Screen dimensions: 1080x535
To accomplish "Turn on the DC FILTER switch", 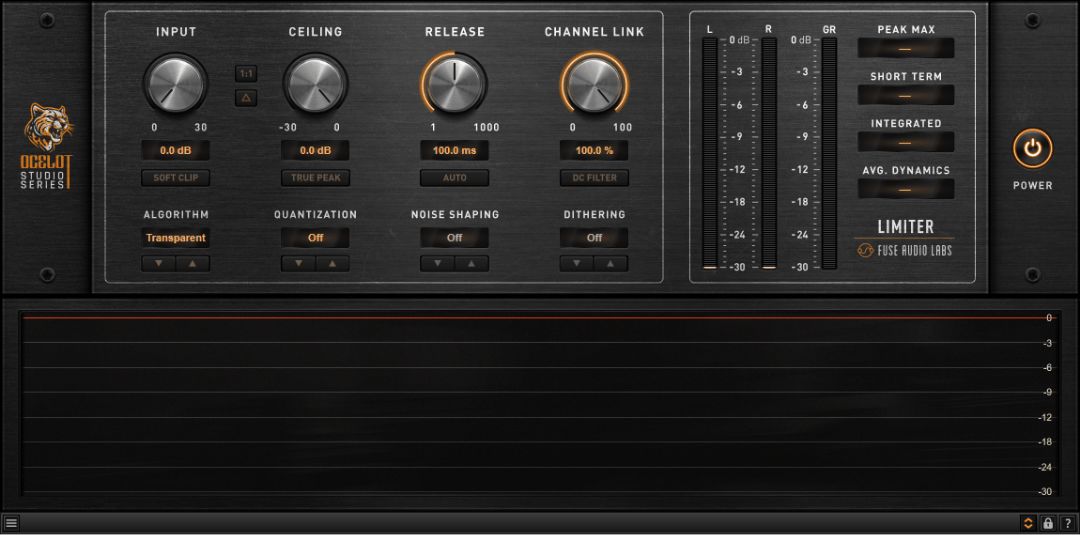I will point(594,178).
